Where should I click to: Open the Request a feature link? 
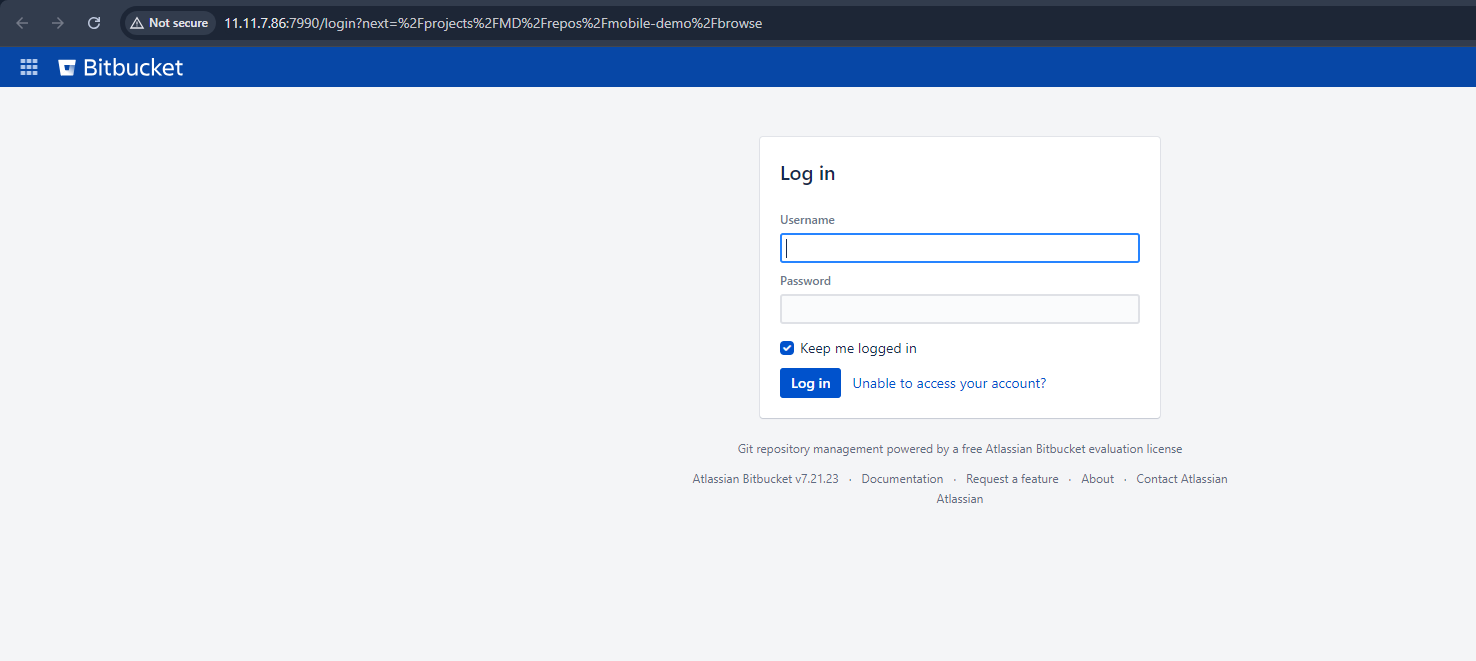click(1012, 479)
